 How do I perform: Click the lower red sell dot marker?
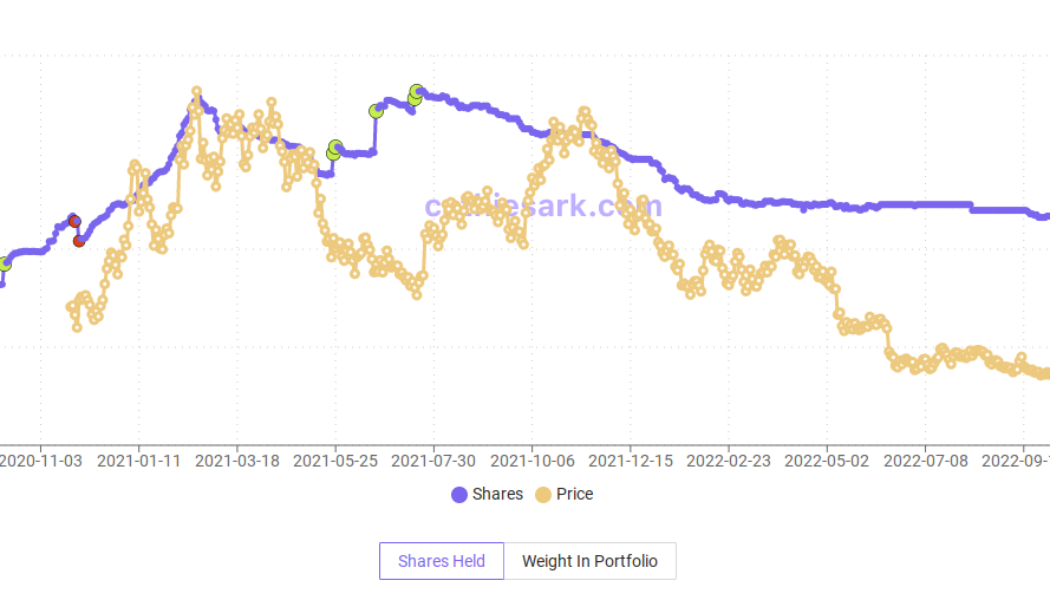(x=79, y=241)
